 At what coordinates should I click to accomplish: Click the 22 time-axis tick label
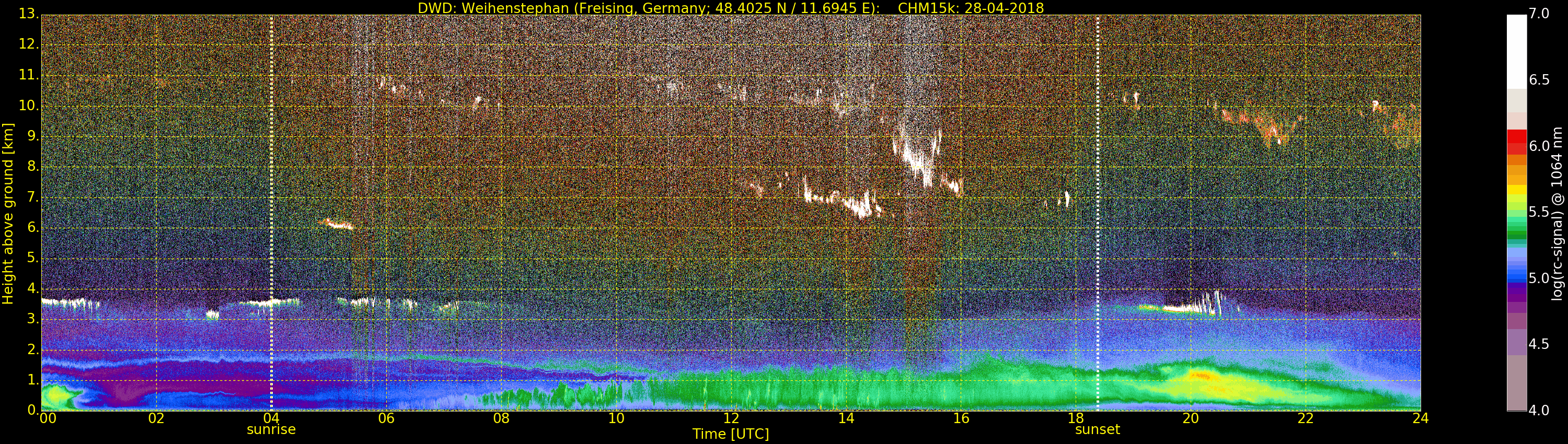pos(1306,418)
